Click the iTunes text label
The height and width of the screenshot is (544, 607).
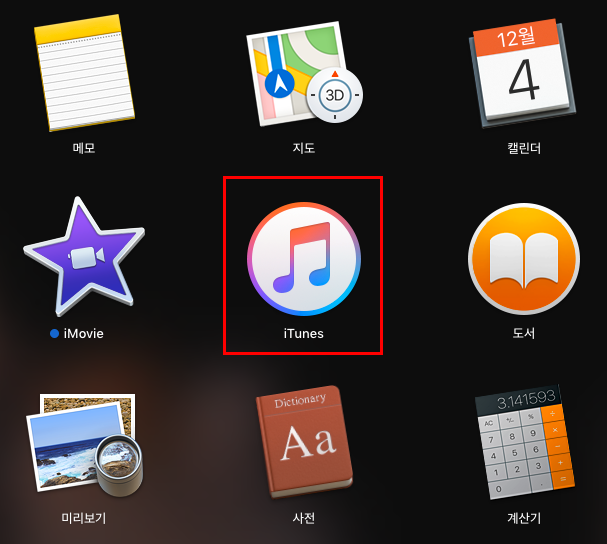tap(304, 333)
